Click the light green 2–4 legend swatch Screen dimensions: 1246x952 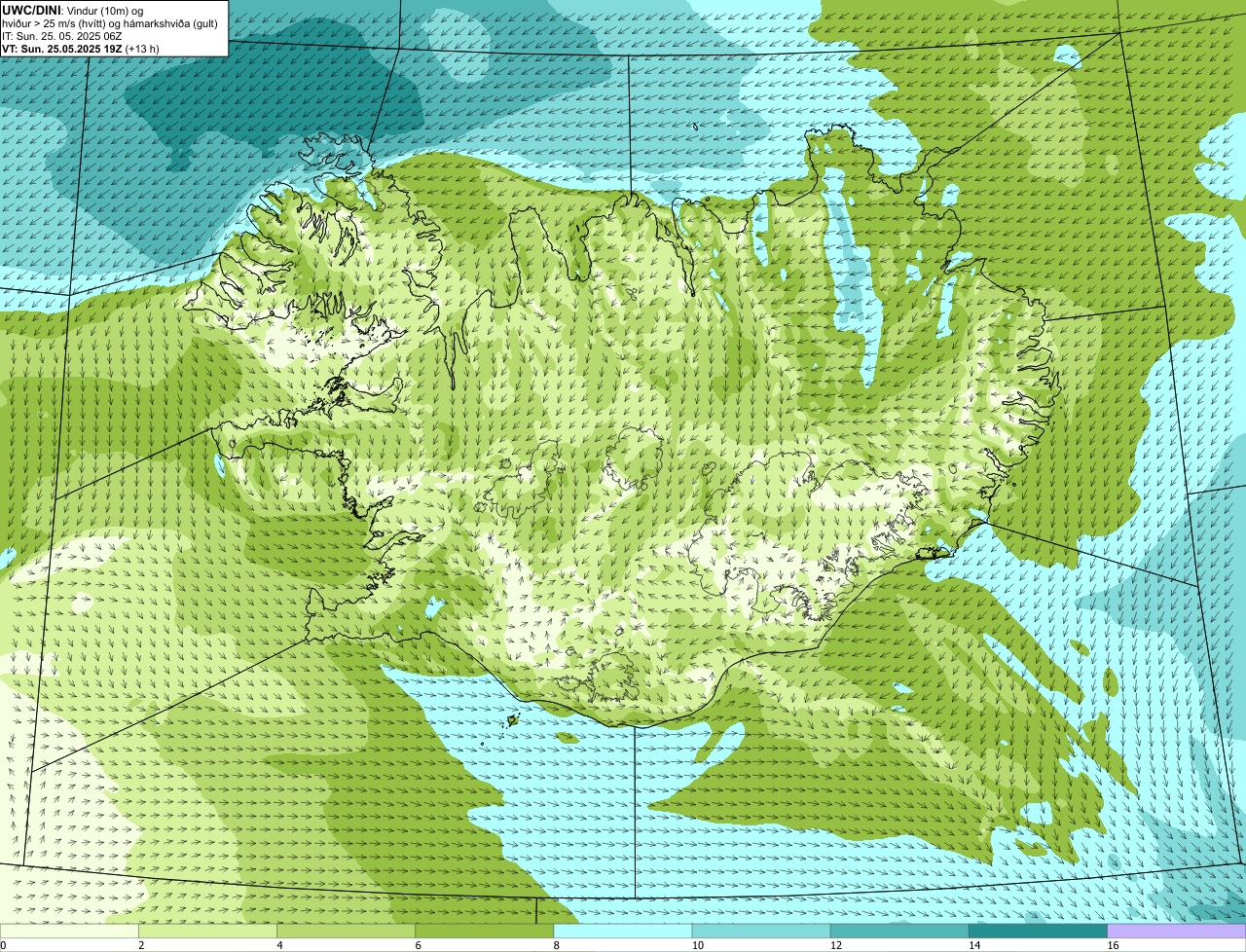(207, 932)
